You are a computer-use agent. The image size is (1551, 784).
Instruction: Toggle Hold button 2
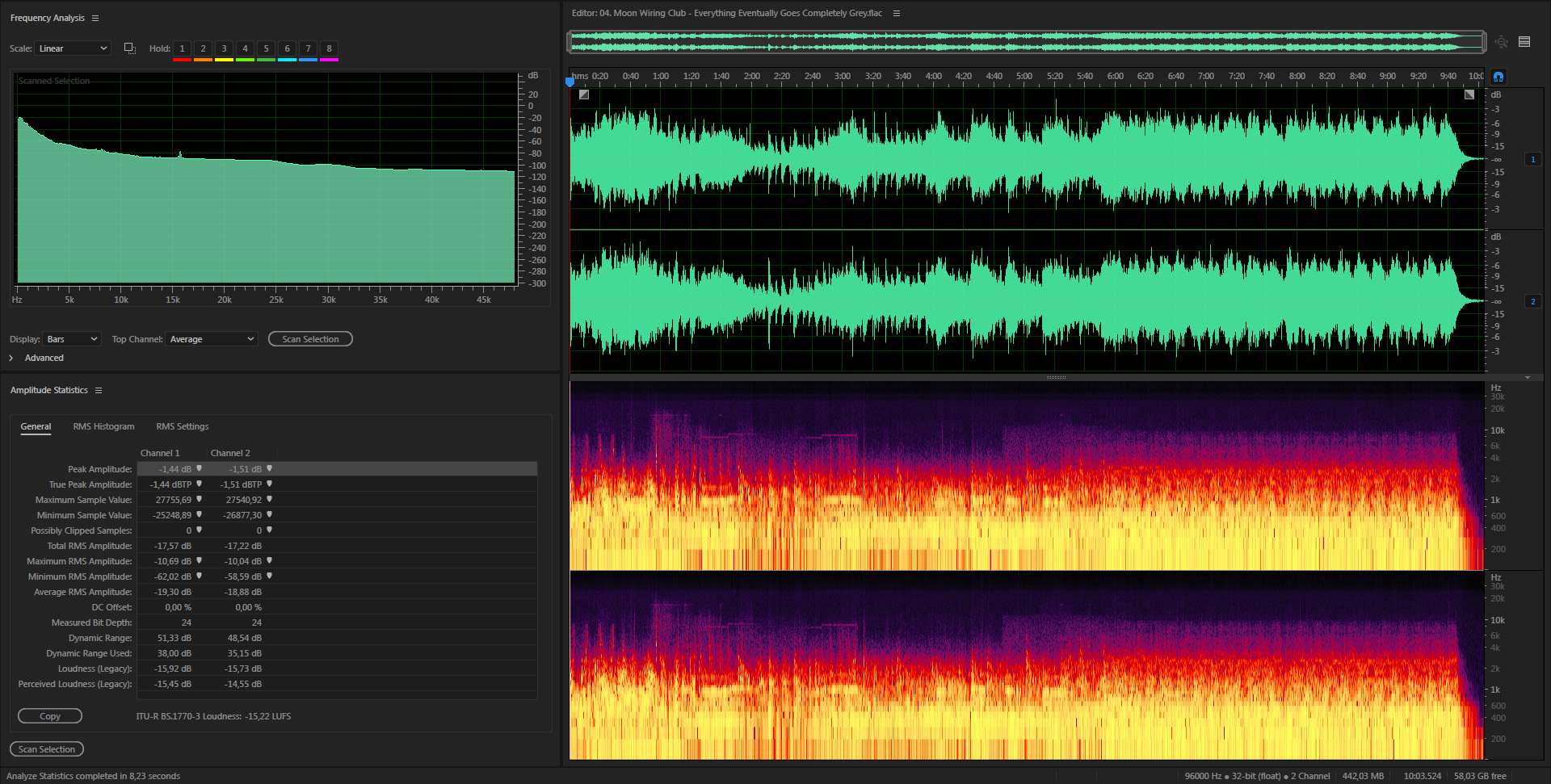coord(203,48)
